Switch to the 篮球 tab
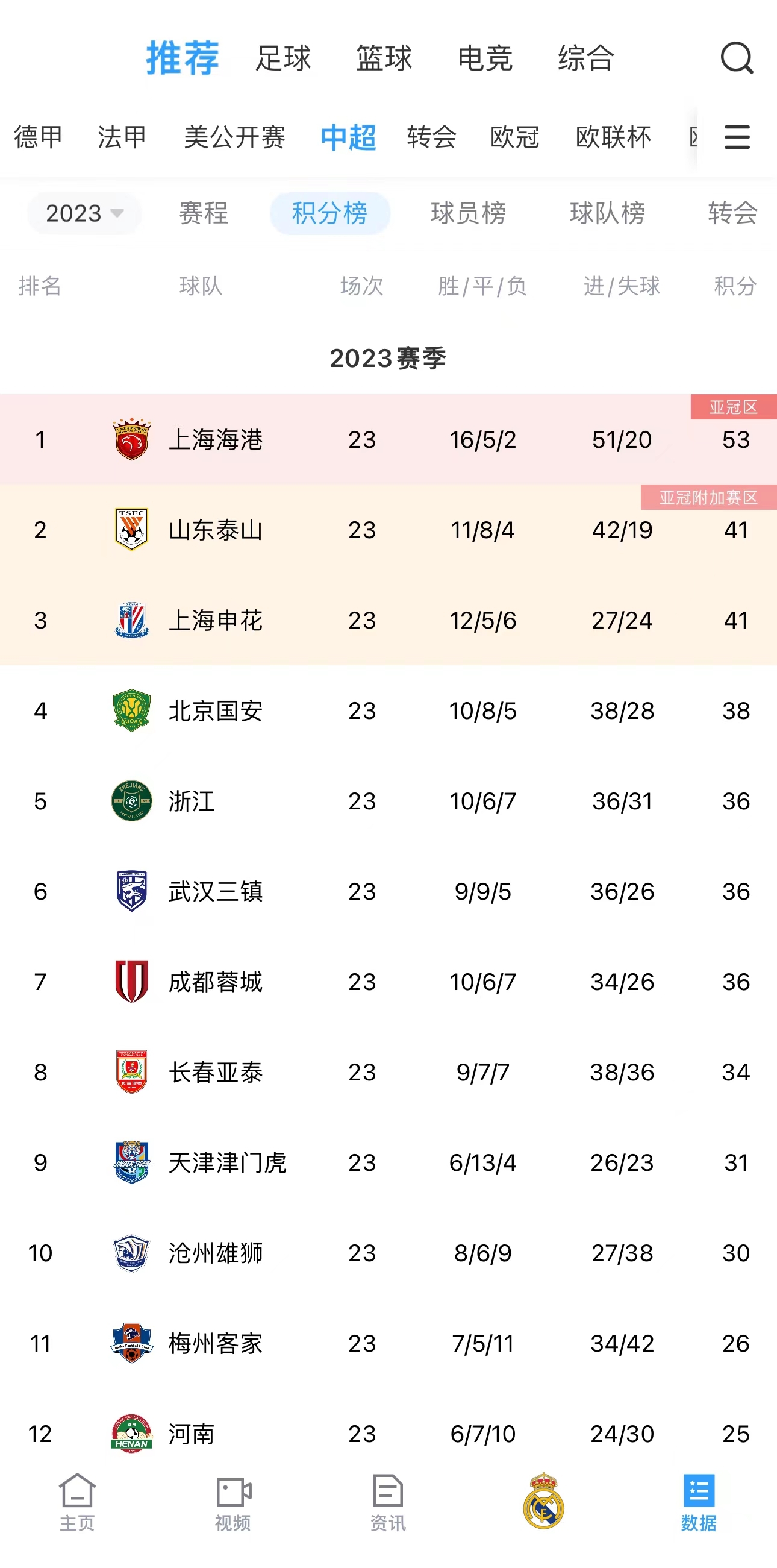The height and width of the screenshot is (1568, 777). coord(384,58)
